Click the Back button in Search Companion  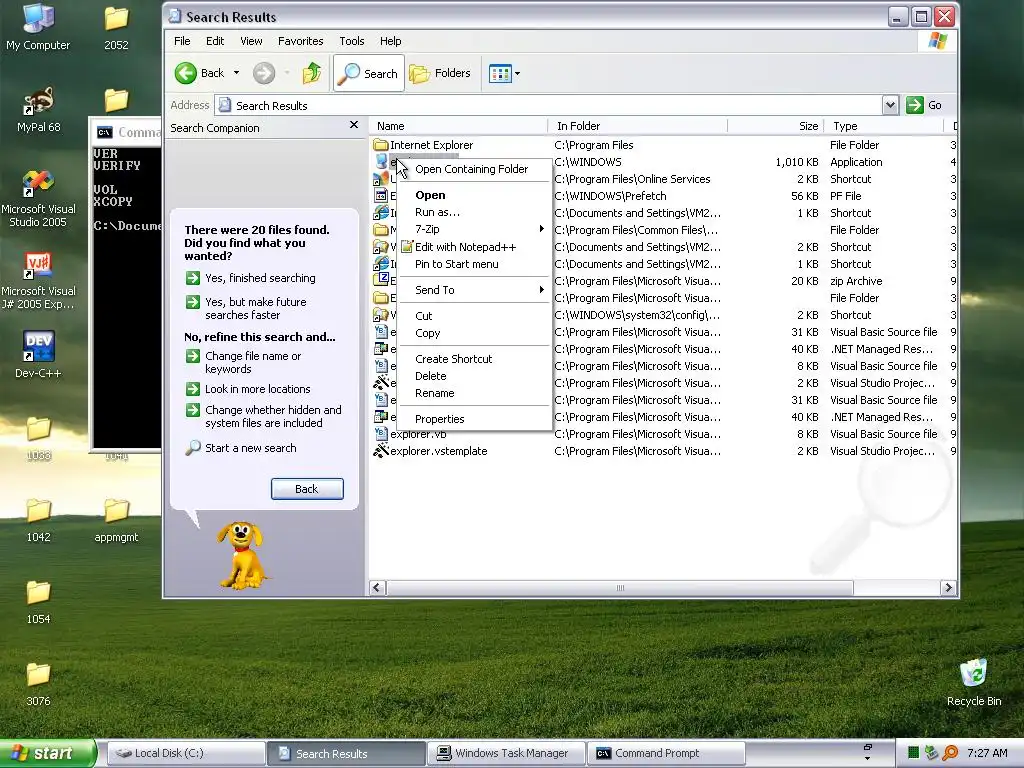pyautogui.click(x=307, y=489)
